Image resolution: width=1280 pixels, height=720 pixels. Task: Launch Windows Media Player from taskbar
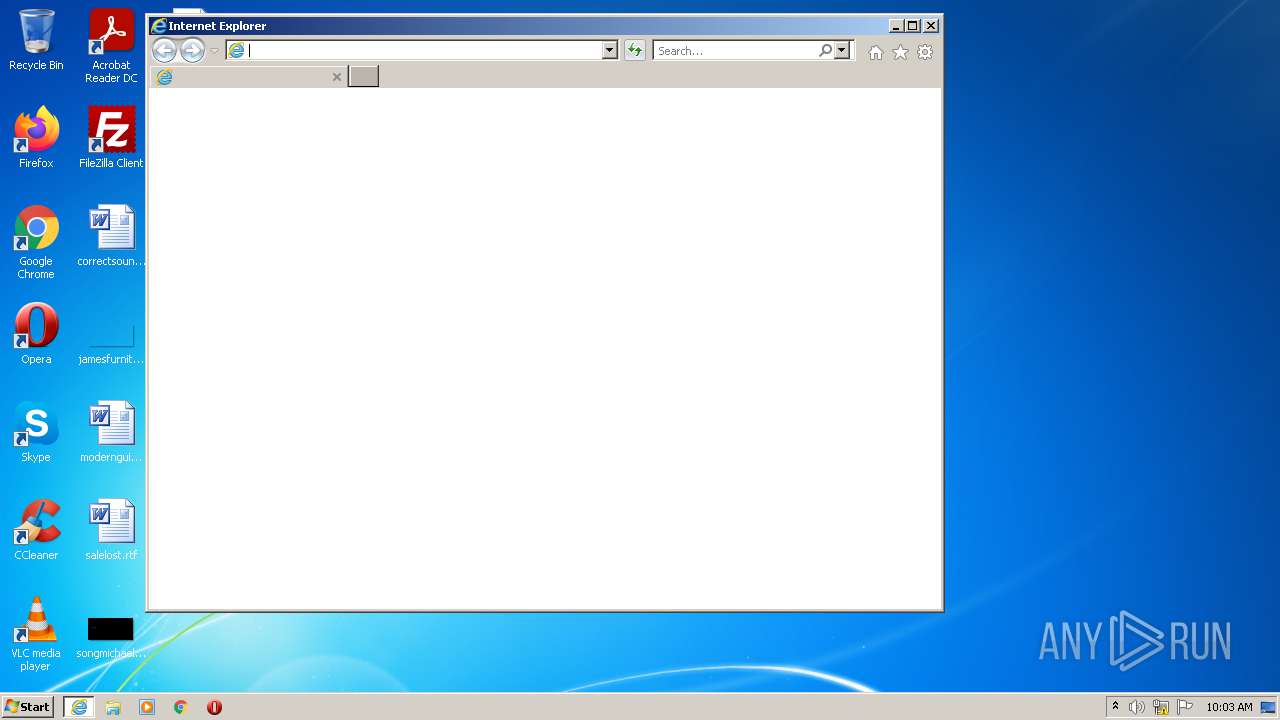tap(147, 707)
